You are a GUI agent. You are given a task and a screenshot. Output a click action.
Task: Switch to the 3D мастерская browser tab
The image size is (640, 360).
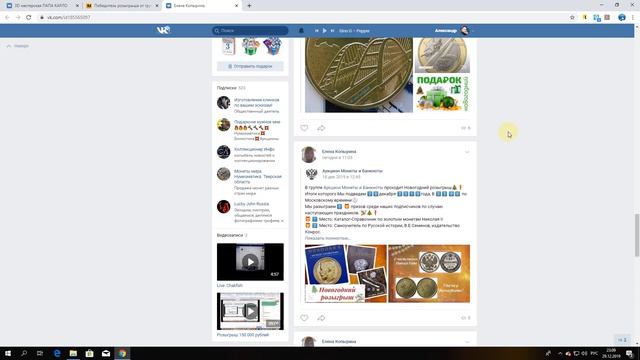coord(42,6)
